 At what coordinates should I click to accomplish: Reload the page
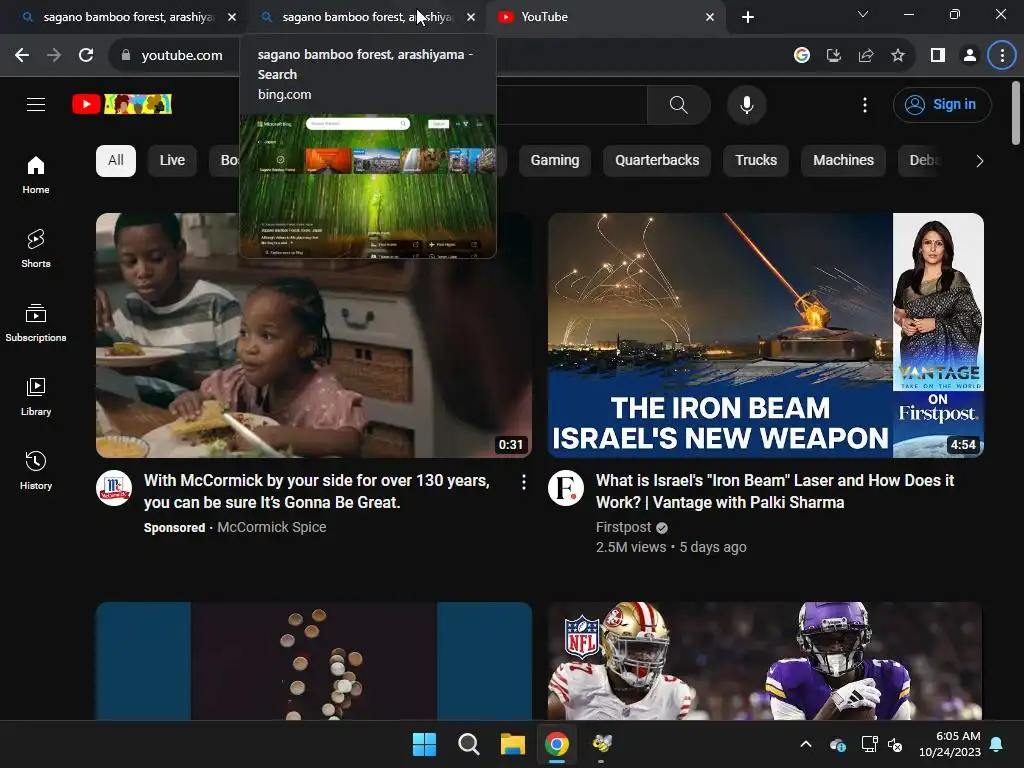click(x=86, y=56)
